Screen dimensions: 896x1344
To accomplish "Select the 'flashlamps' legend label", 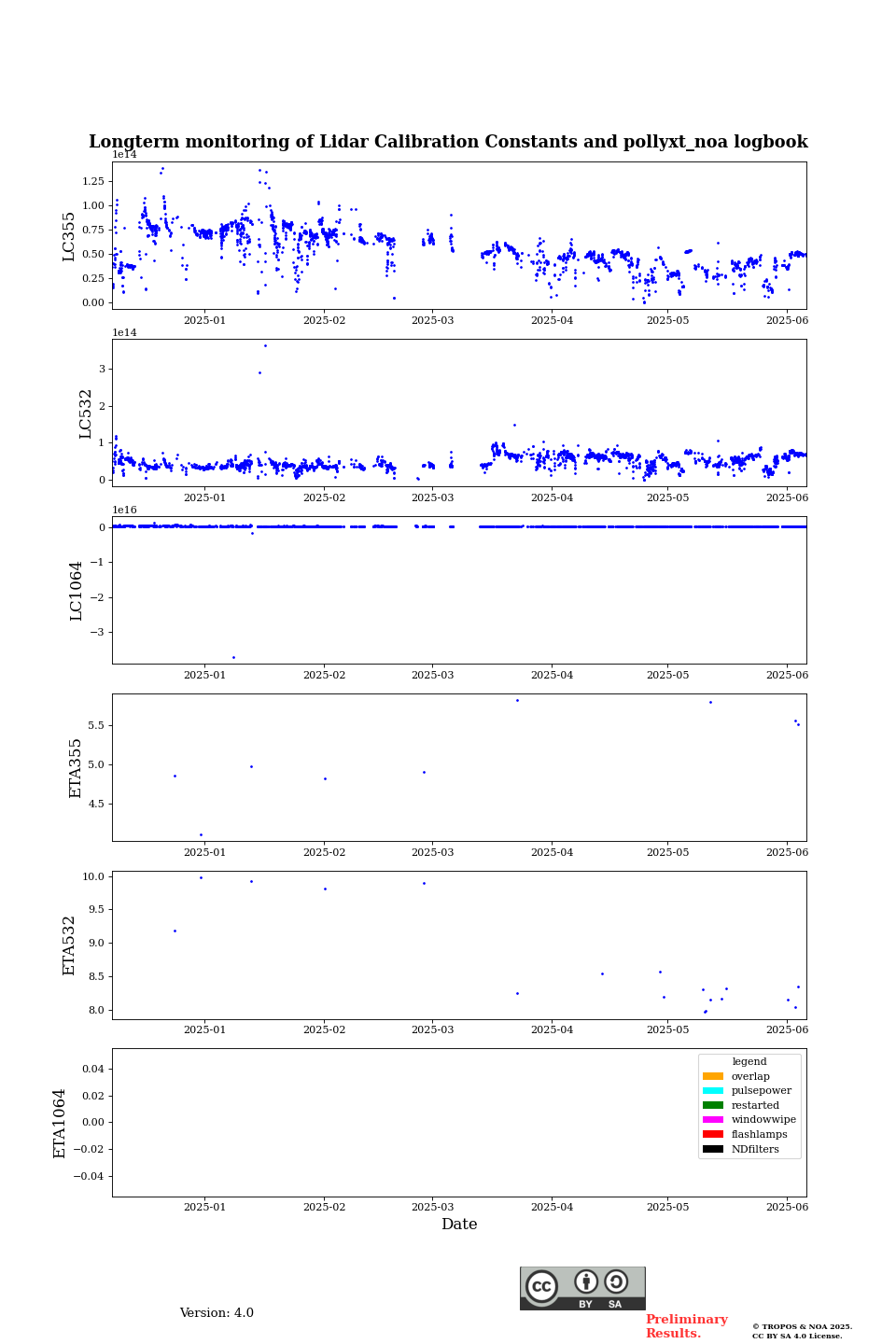I will point(760,1134).
